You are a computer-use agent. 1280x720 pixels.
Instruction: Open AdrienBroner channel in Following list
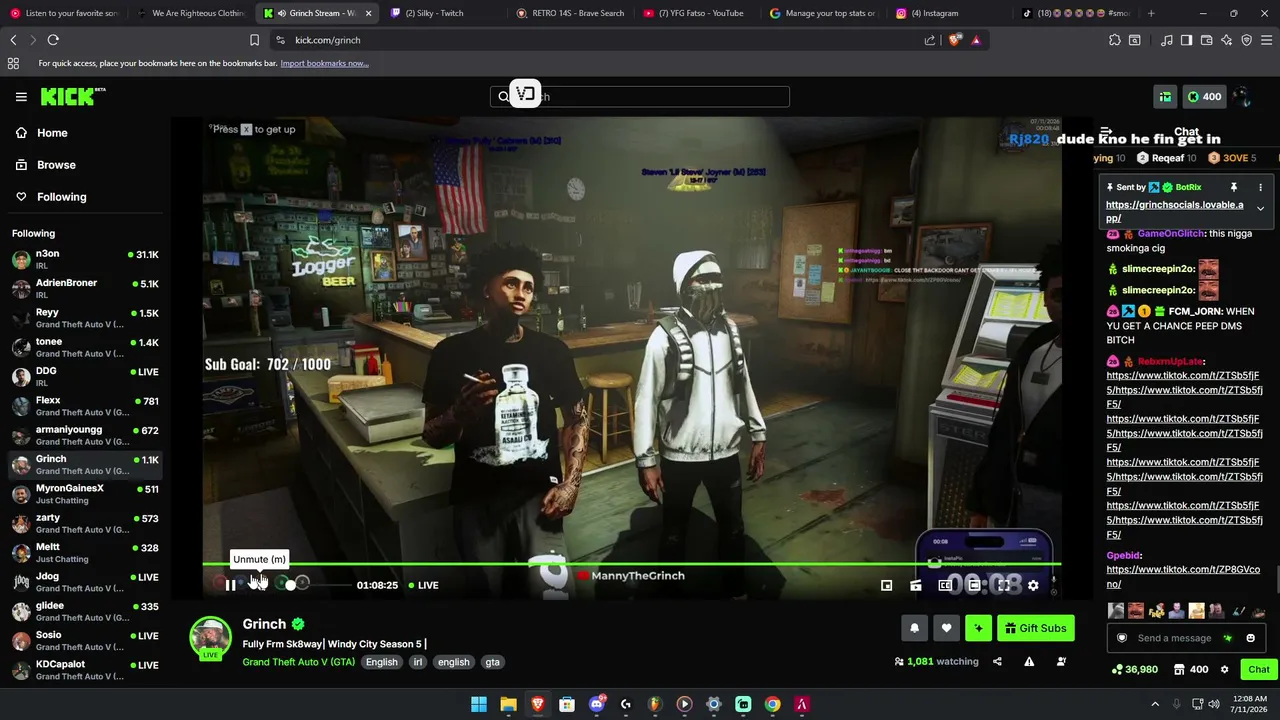85,289
